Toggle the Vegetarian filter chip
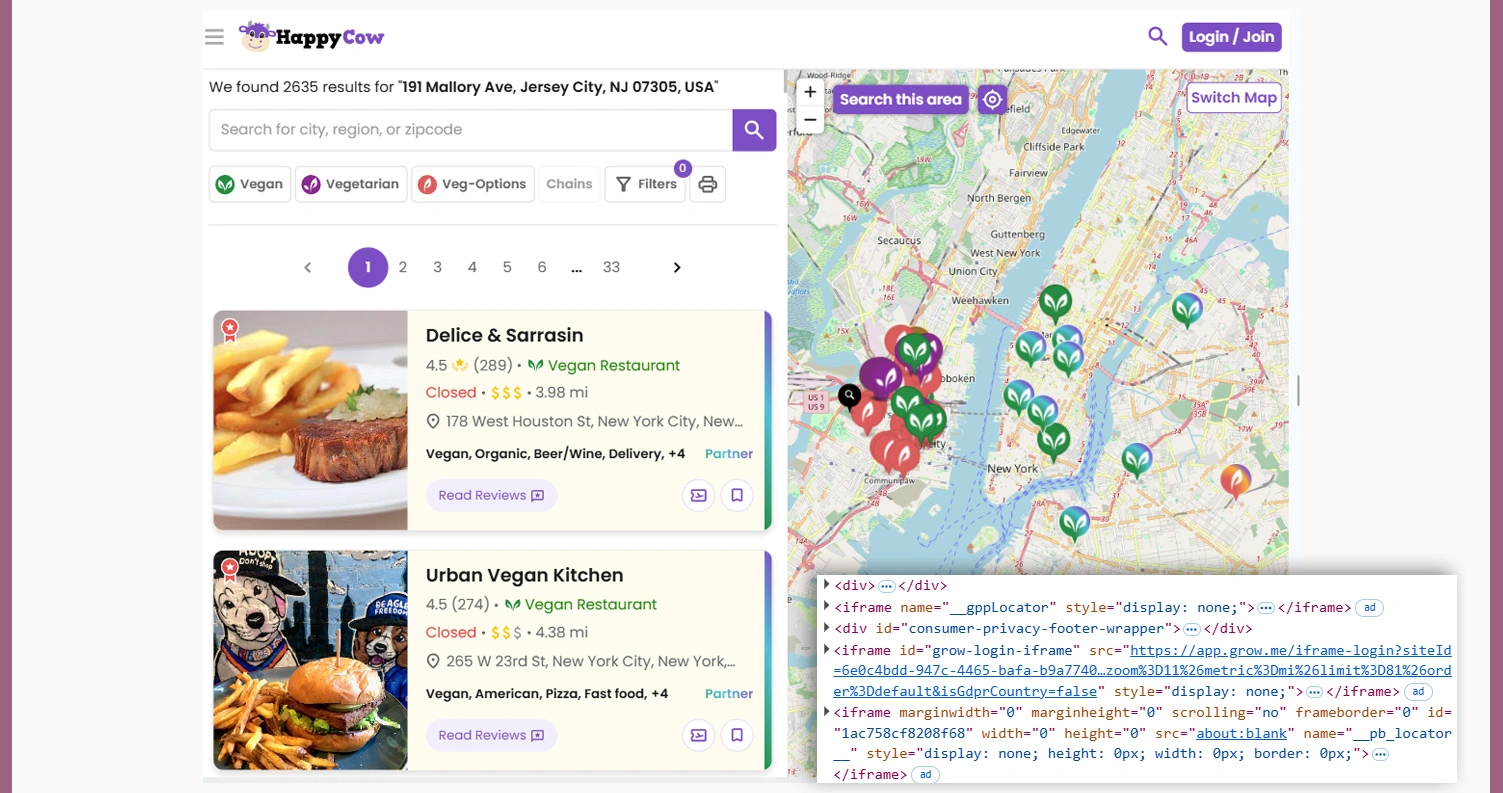This screenshot has width=1503, height=793. [x=351, y=184]
